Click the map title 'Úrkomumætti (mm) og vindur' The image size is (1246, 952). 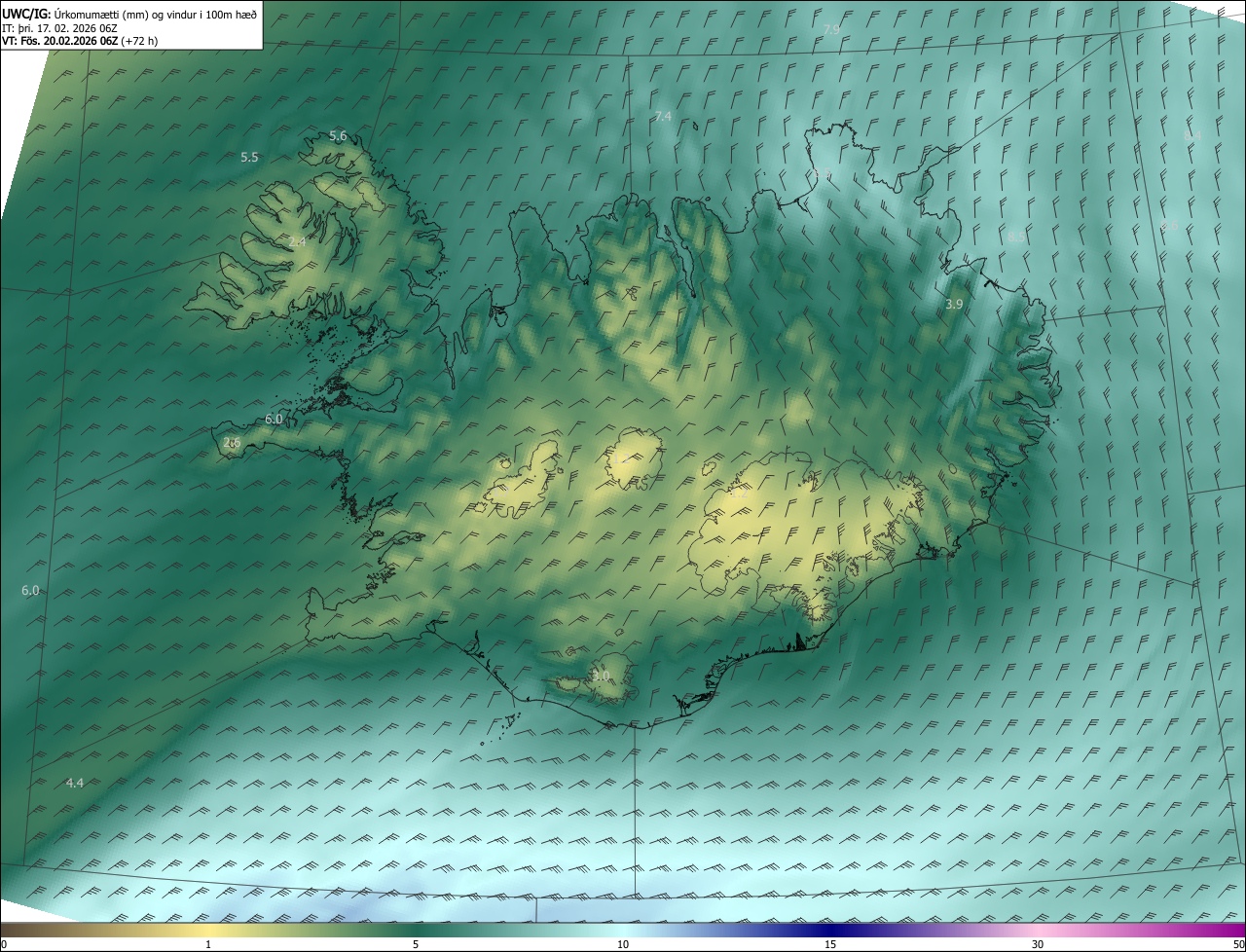click(x=126, y=14)
